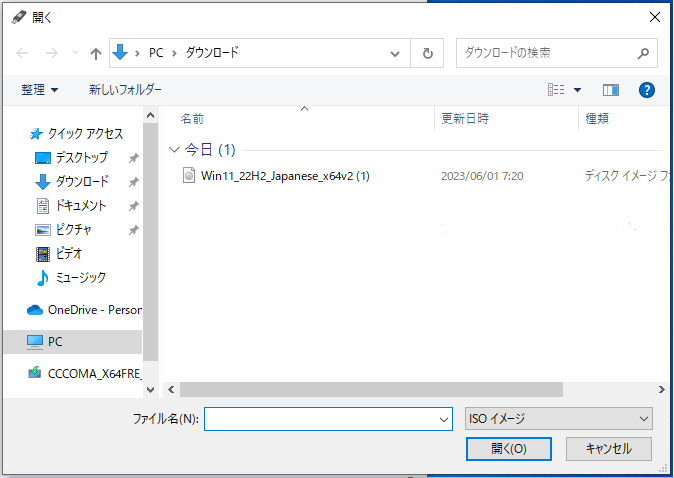Viewport: 674px width, 478px height.
Task: Toggle the preview pane
Action: pyautogui.click(x=610, y=90)
